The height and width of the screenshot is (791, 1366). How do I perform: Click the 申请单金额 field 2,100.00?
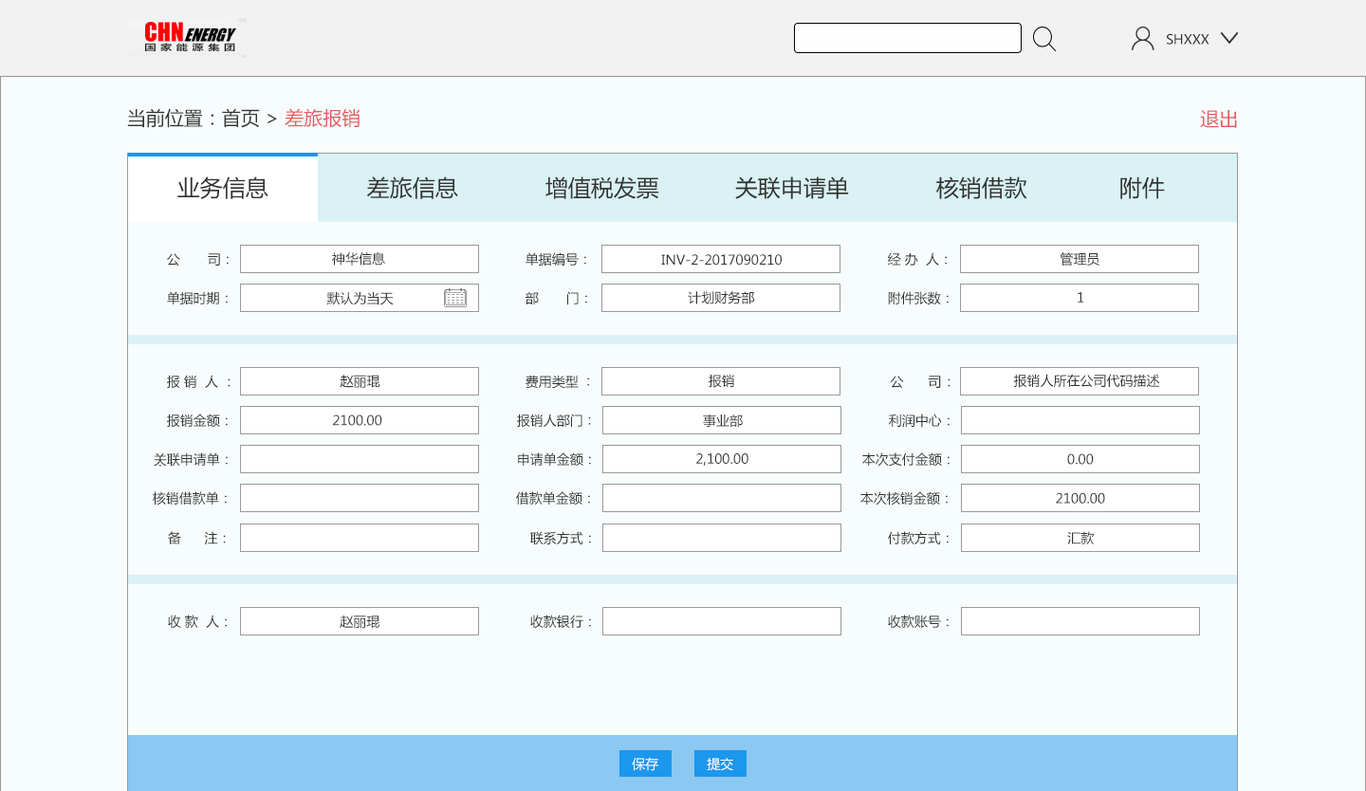pyautogui.click(x=721, y=459)
